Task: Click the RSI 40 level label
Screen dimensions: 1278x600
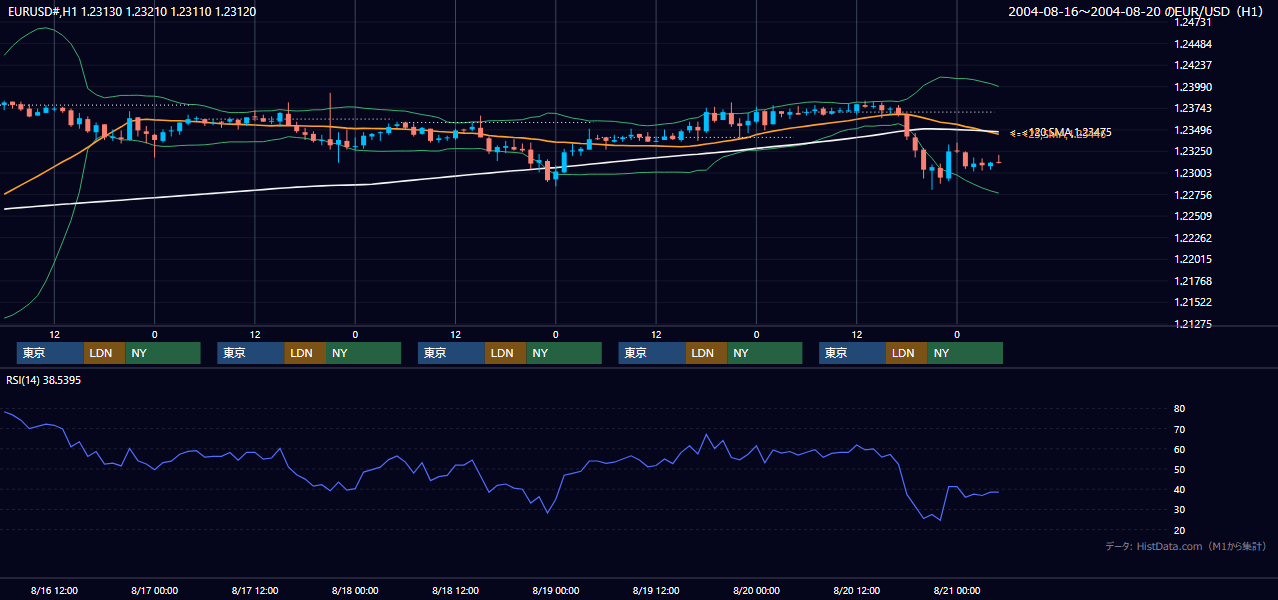Action: tap(1180, 489)
